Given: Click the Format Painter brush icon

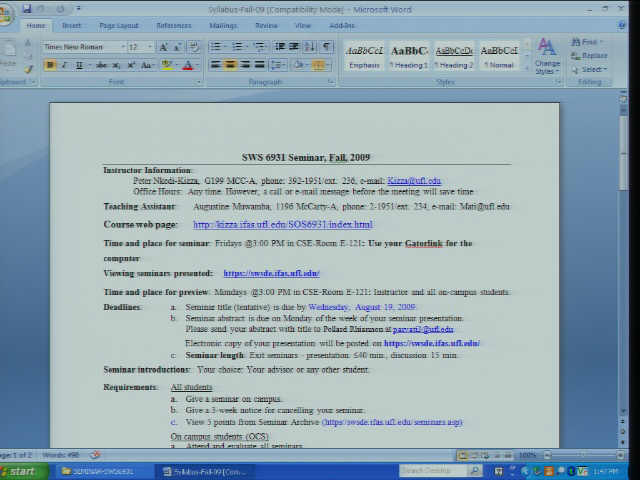Looking at the screenshot, I should click(28, 69).
